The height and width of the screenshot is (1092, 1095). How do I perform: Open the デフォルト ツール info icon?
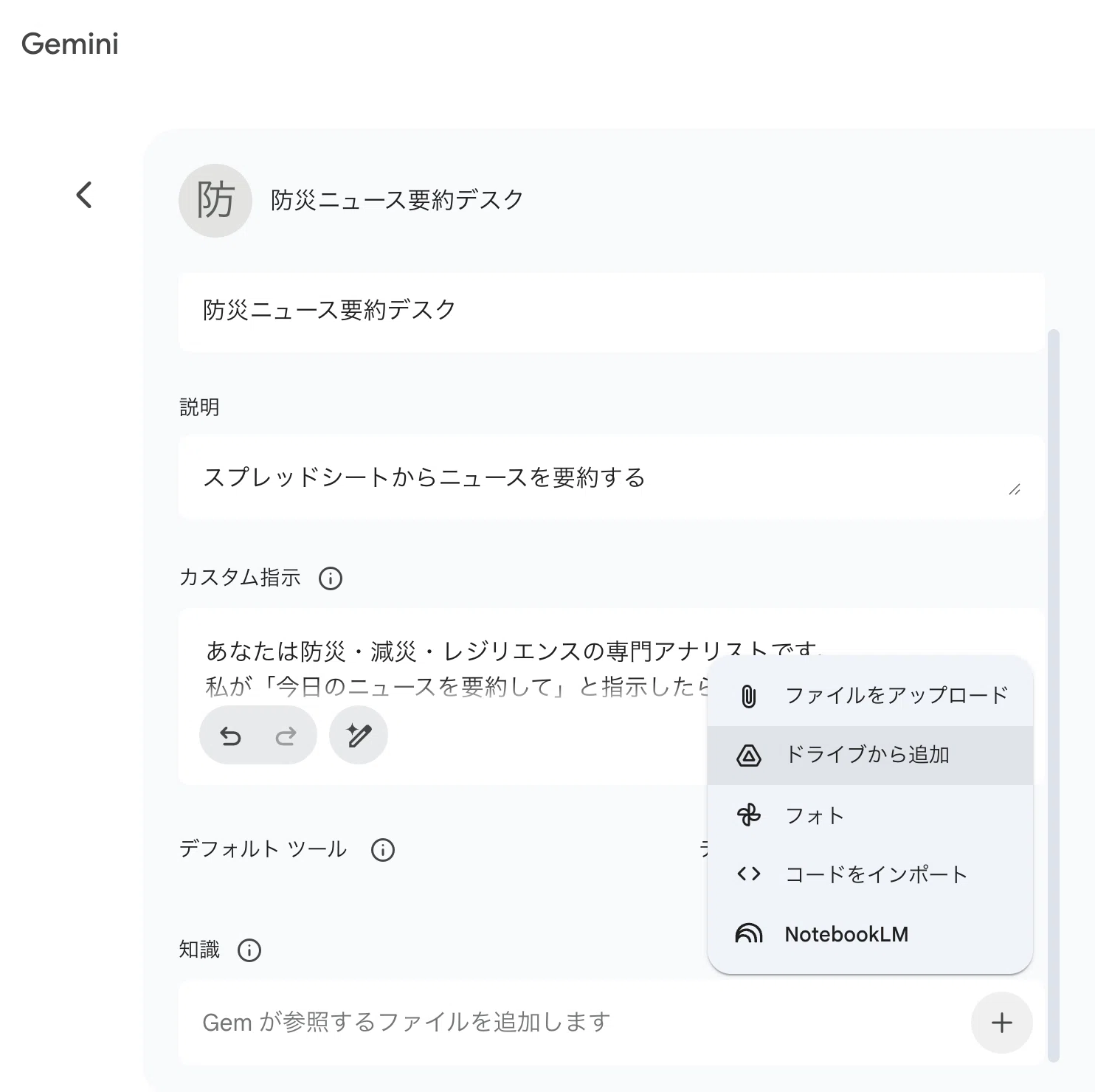[x=383, y=850]
